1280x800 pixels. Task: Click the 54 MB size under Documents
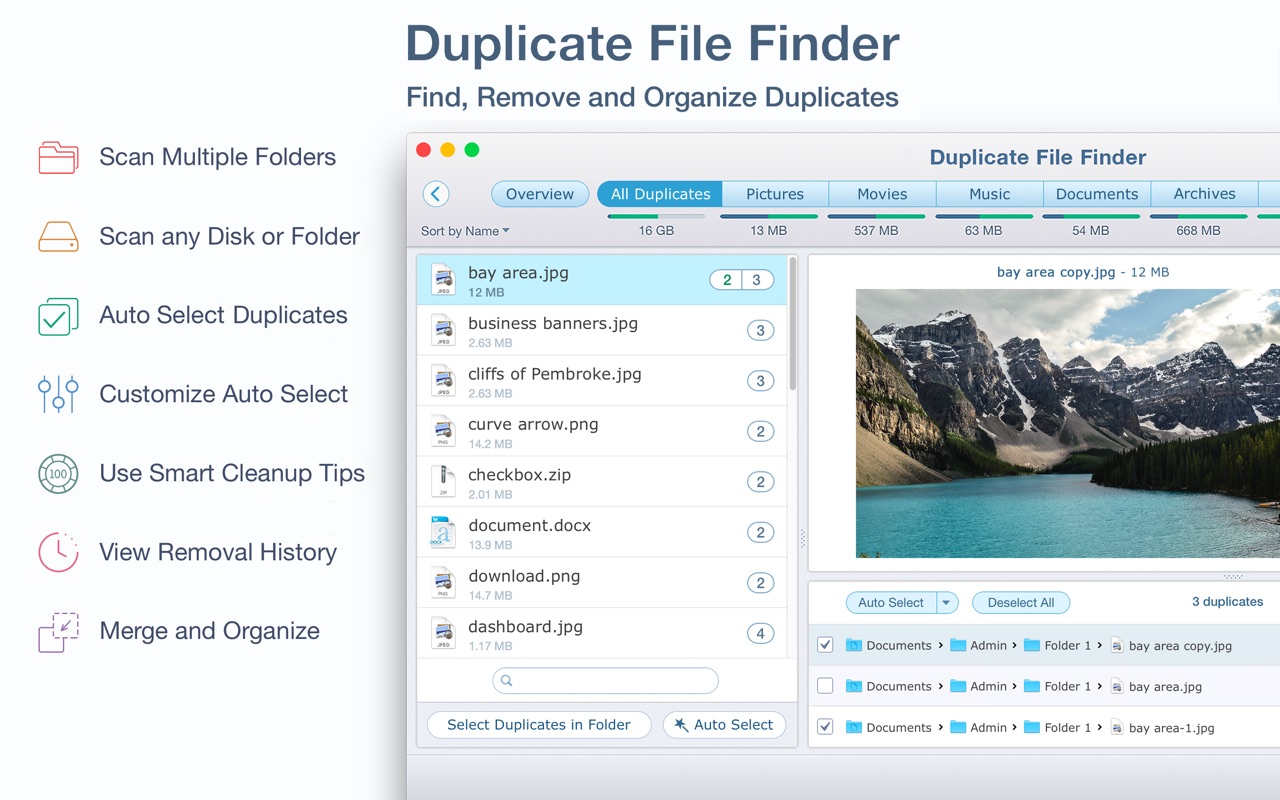point(1091,231)
